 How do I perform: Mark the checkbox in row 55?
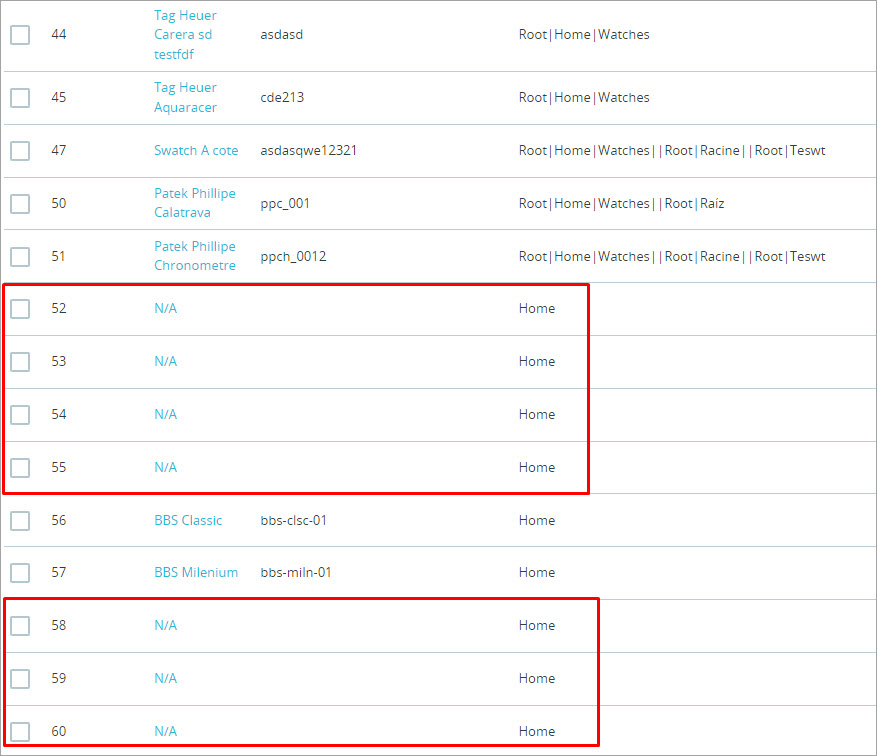pyautogui.click(x=20, y=467)
